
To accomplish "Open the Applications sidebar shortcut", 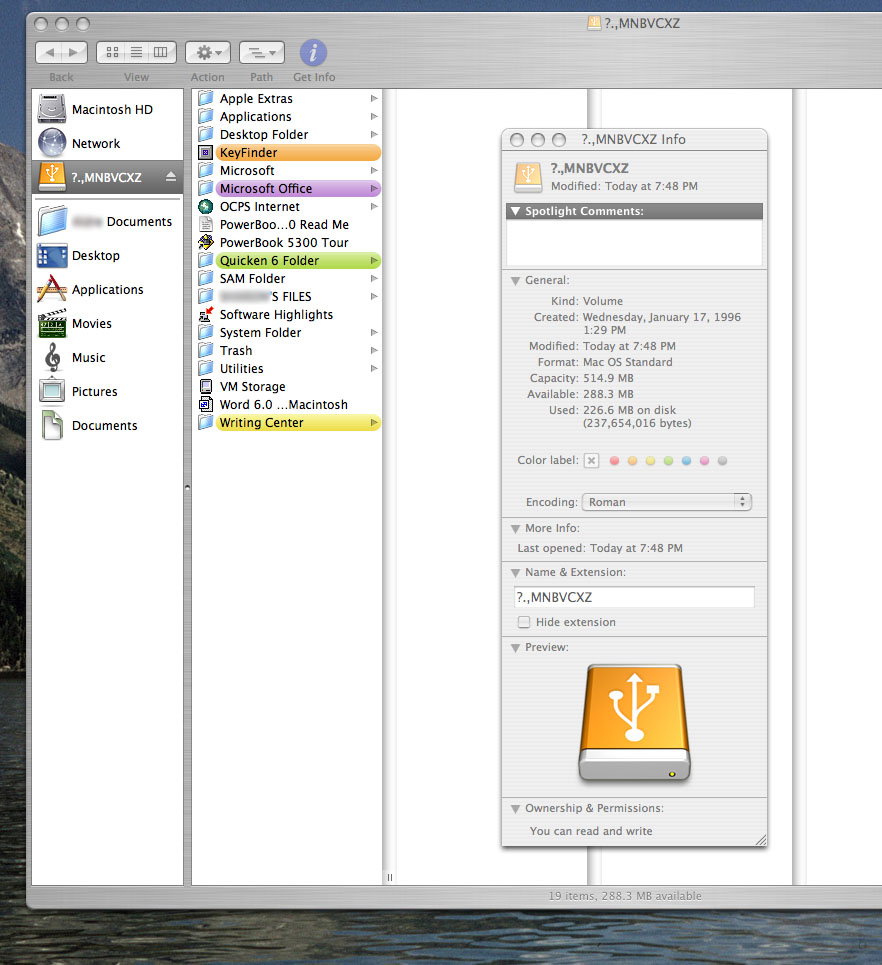I will tap(108, 289).
